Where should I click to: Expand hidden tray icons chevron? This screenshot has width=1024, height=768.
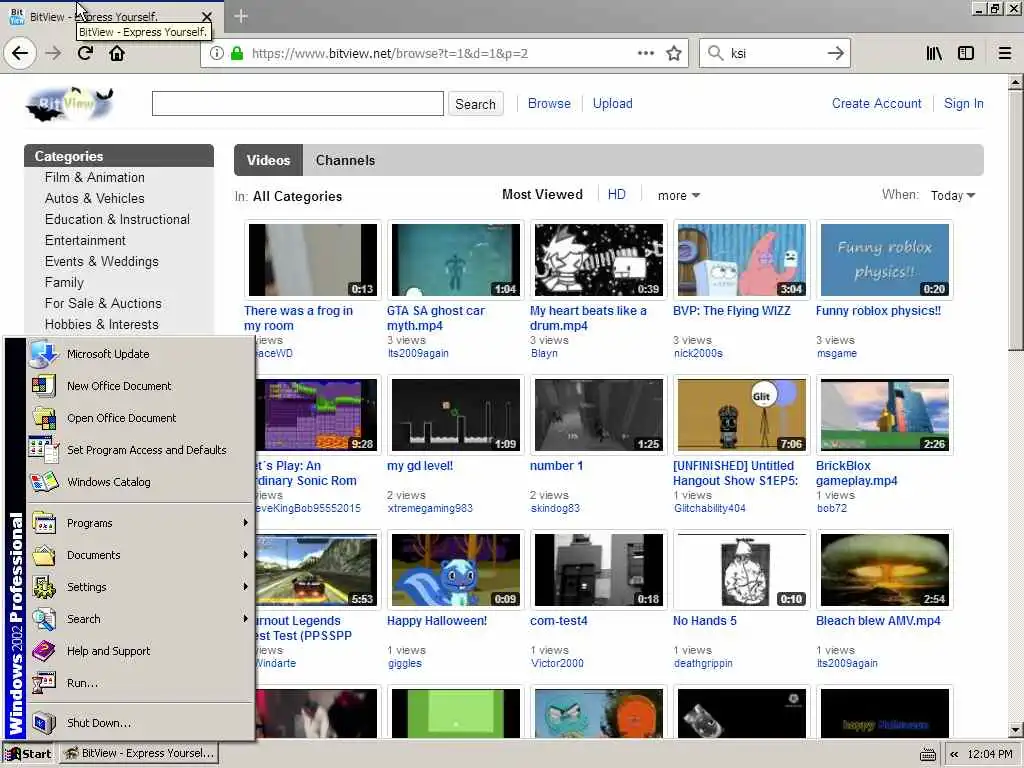(x=954, y=754)
